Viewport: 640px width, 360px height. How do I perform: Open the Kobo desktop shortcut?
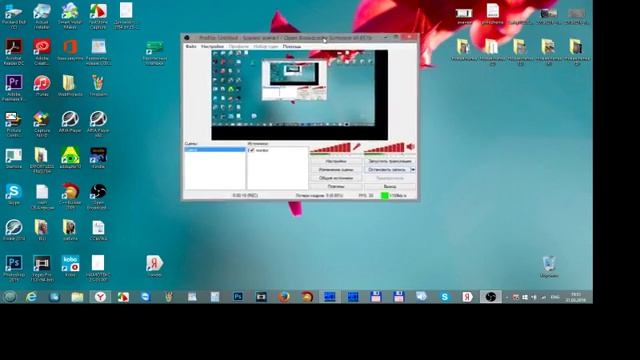click(x=70, y=266)
